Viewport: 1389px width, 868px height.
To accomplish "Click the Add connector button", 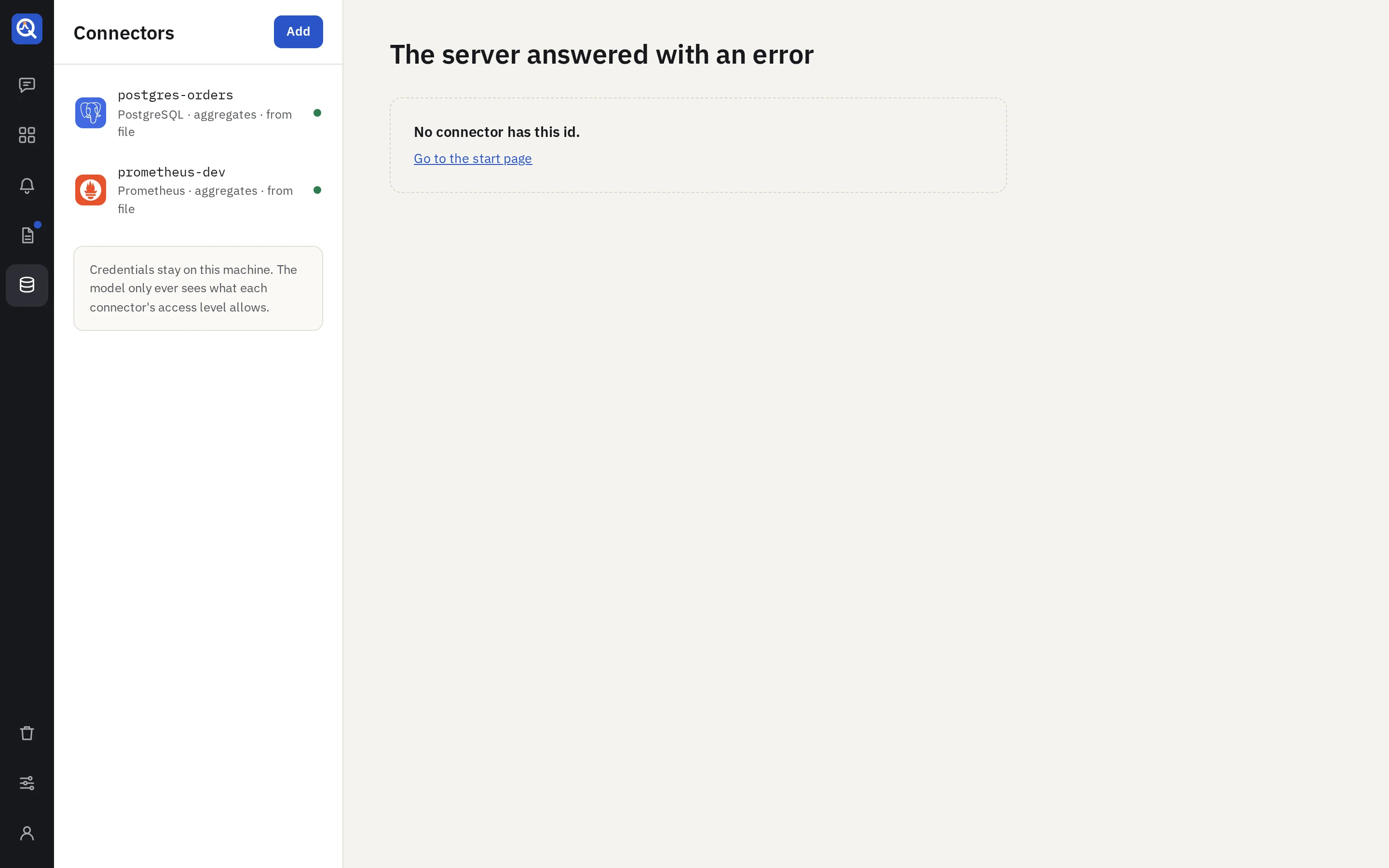I will tap(299, 31).
